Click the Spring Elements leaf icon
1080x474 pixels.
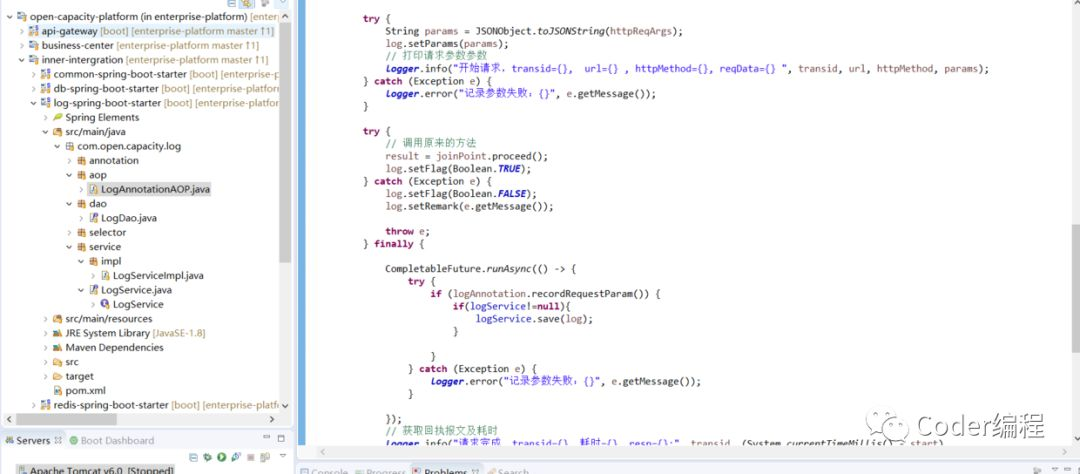[58, 118]
